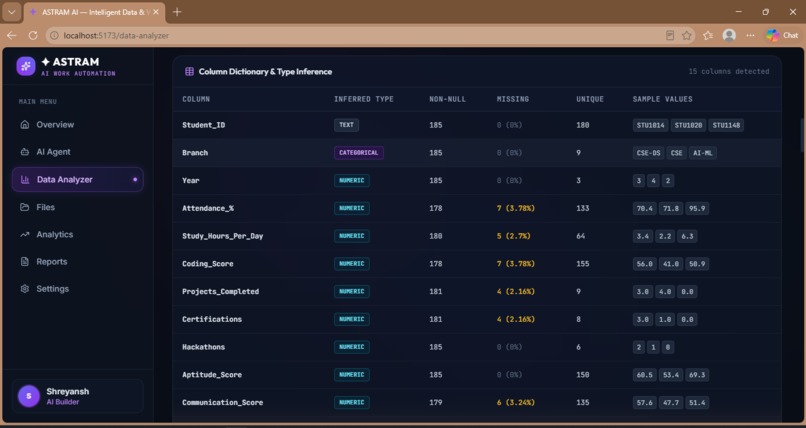Click the browser back arrow

coord(11,35)
